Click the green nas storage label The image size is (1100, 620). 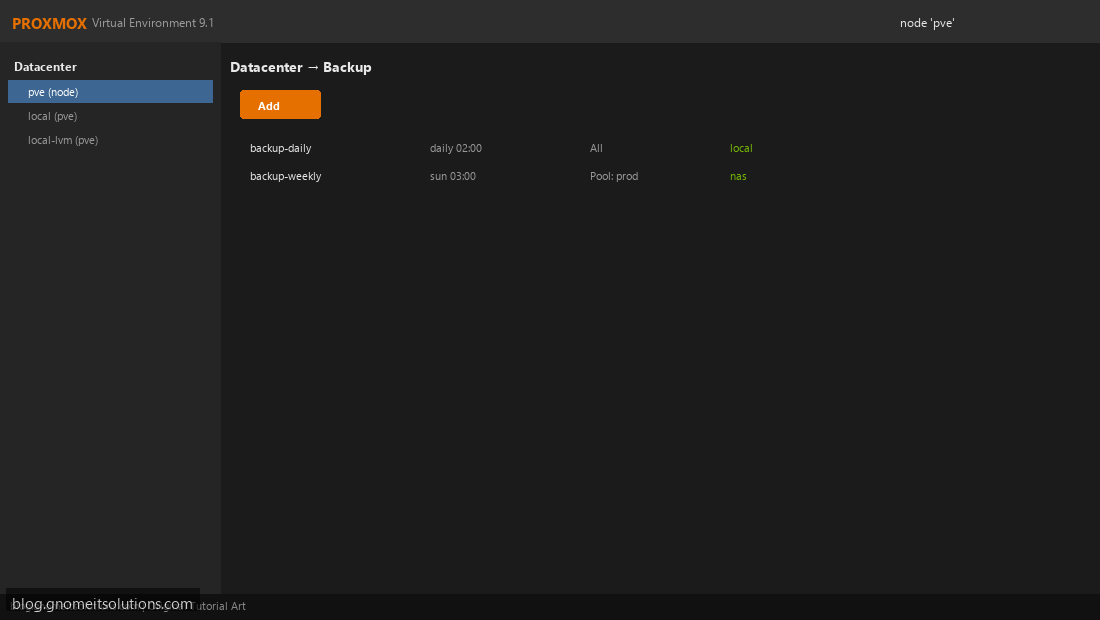click(x=738, y=176)
